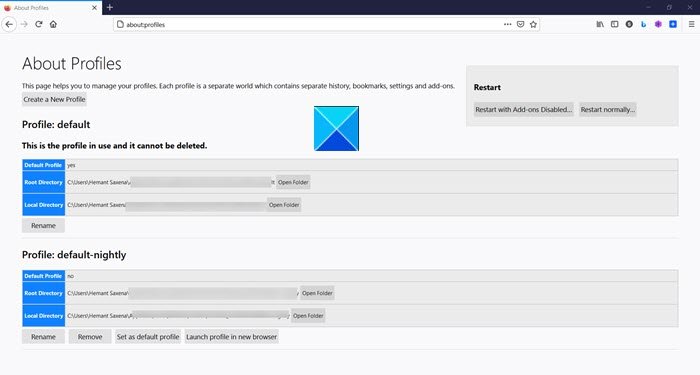The image size is (700, 375).
Task: Open the home page via home icon
Action: 53,24
